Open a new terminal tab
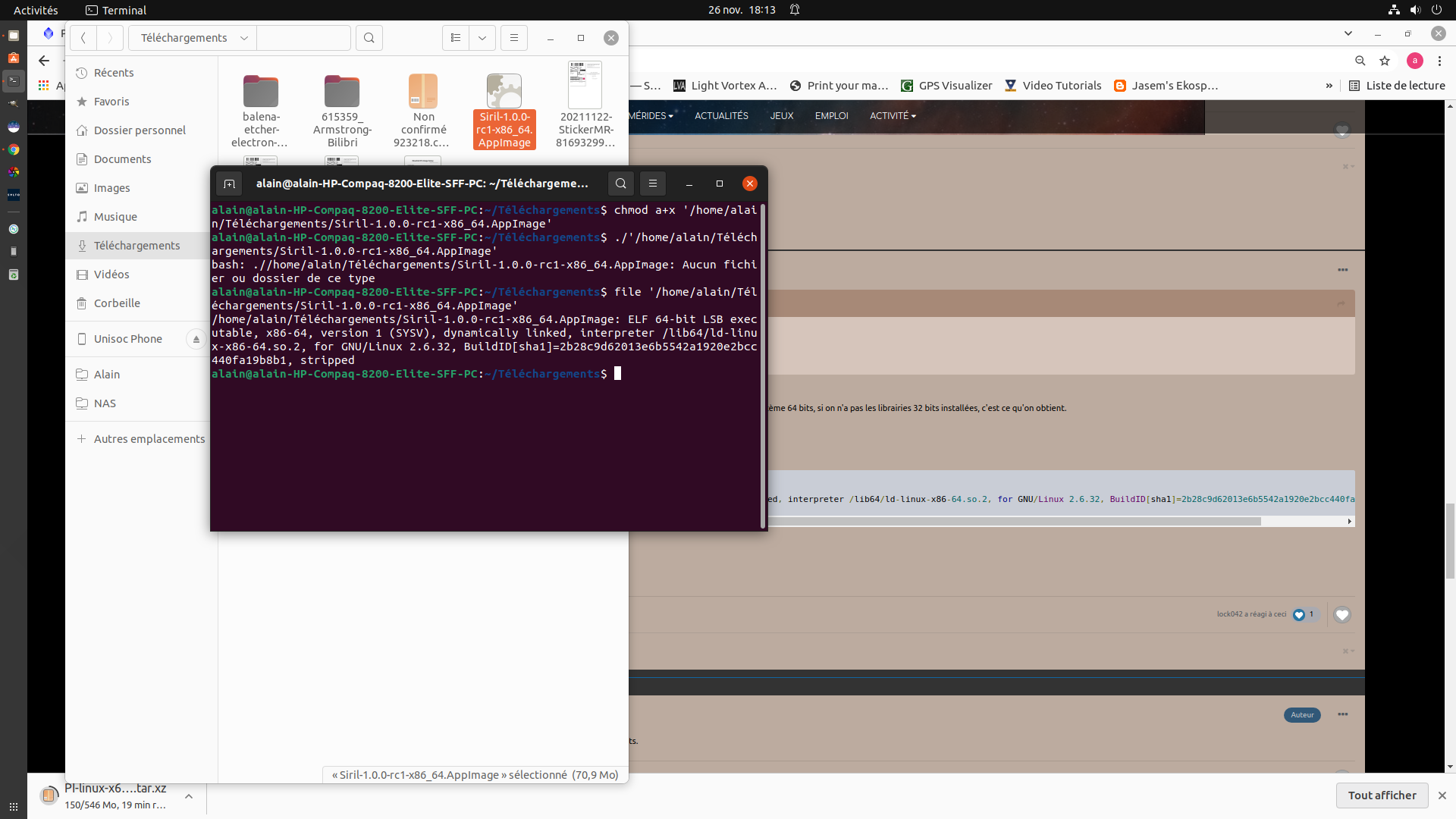The image size is (1456, 819). (229, 184)
